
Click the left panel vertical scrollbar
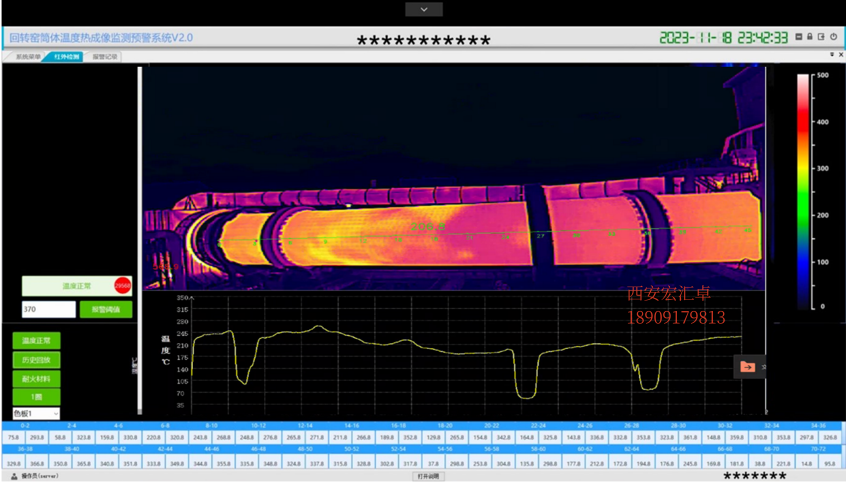pos(140,240)
